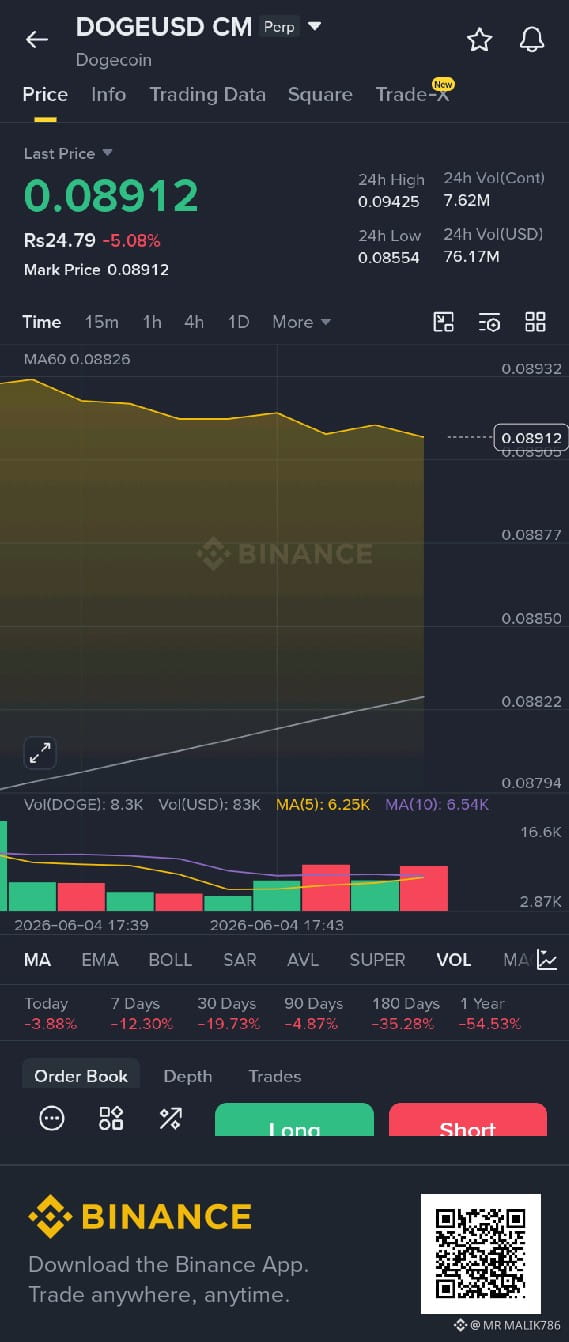Open the Trading Data tab
Screen dimensions: 569x1342
click(207, 94)
